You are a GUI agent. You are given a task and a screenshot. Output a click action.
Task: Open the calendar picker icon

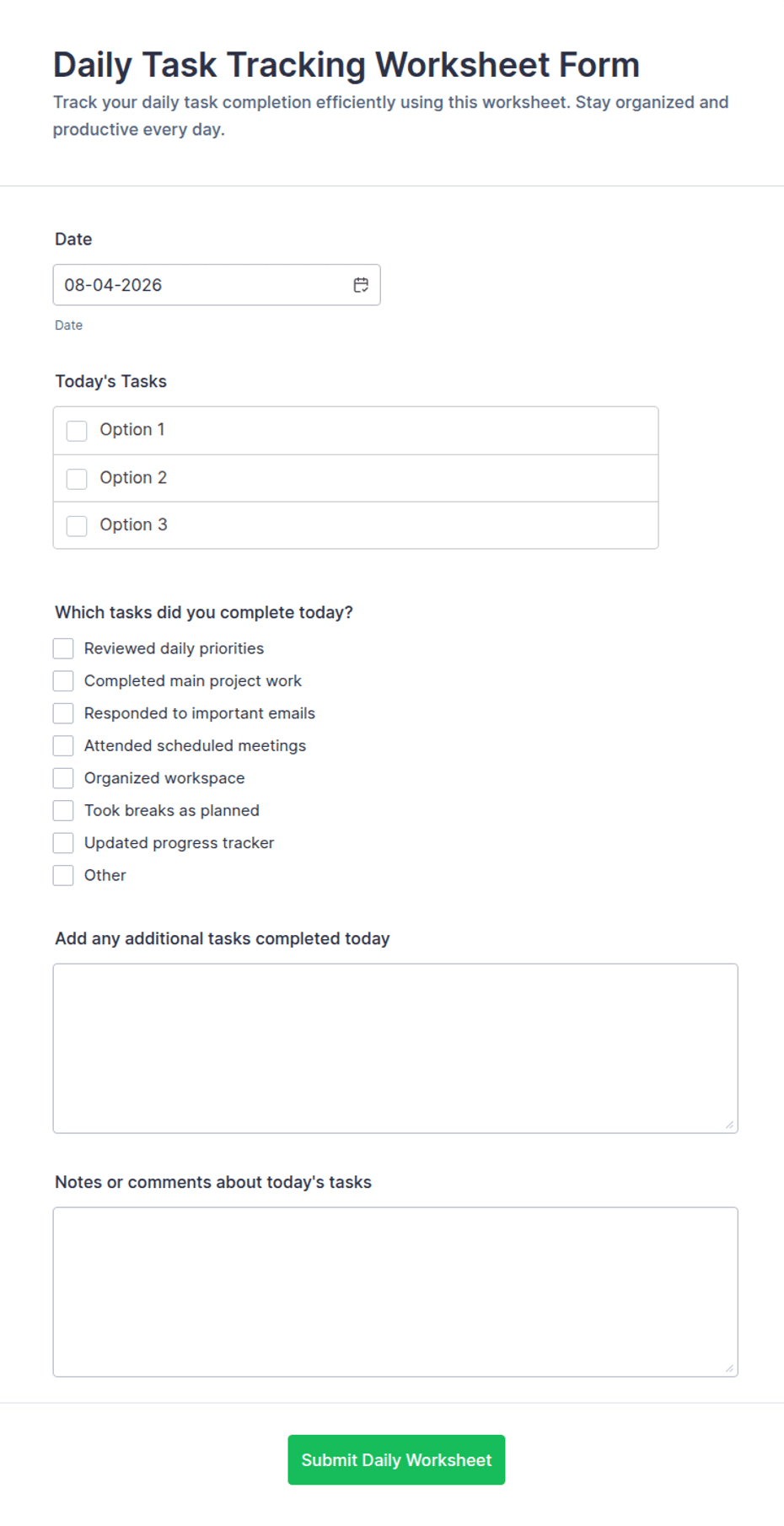pyautogui.click(x=361, y=285)
